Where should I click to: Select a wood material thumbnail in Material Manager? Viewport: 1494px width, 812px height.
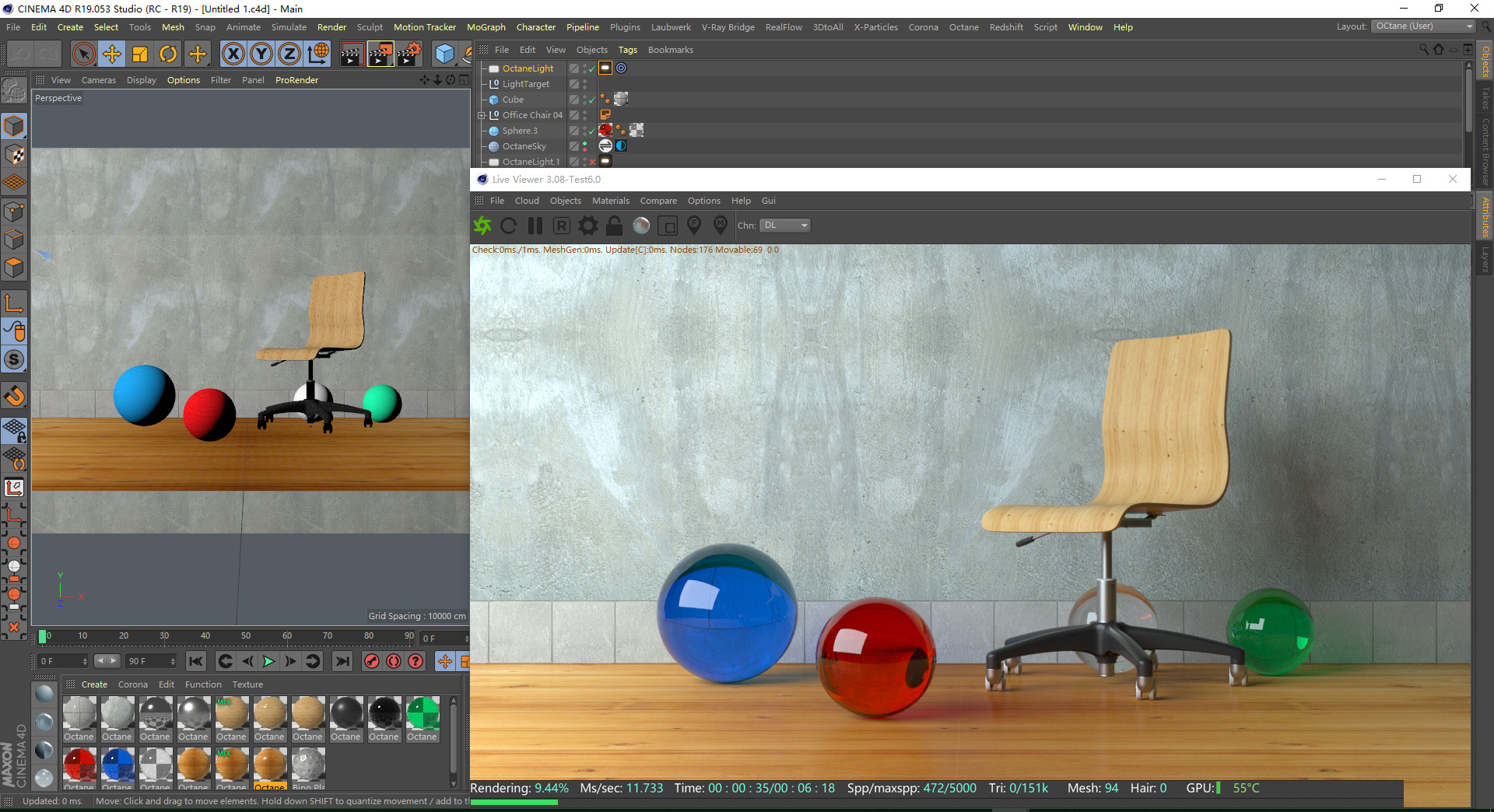pos(270,713)
